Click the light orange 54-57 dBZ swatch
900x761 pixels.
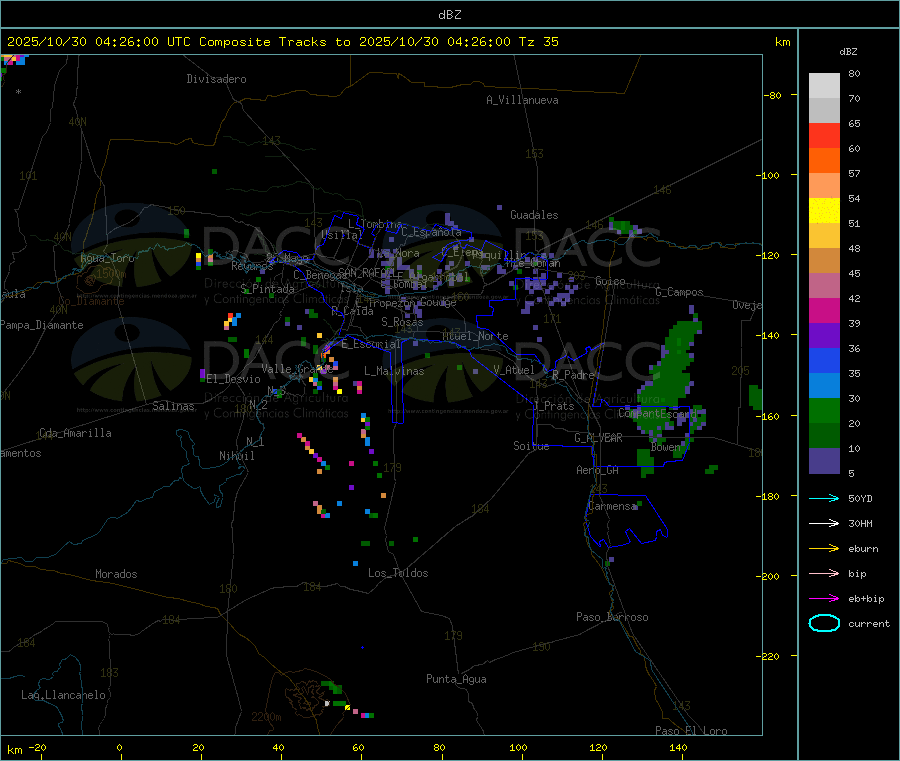[x=824, y=186]
